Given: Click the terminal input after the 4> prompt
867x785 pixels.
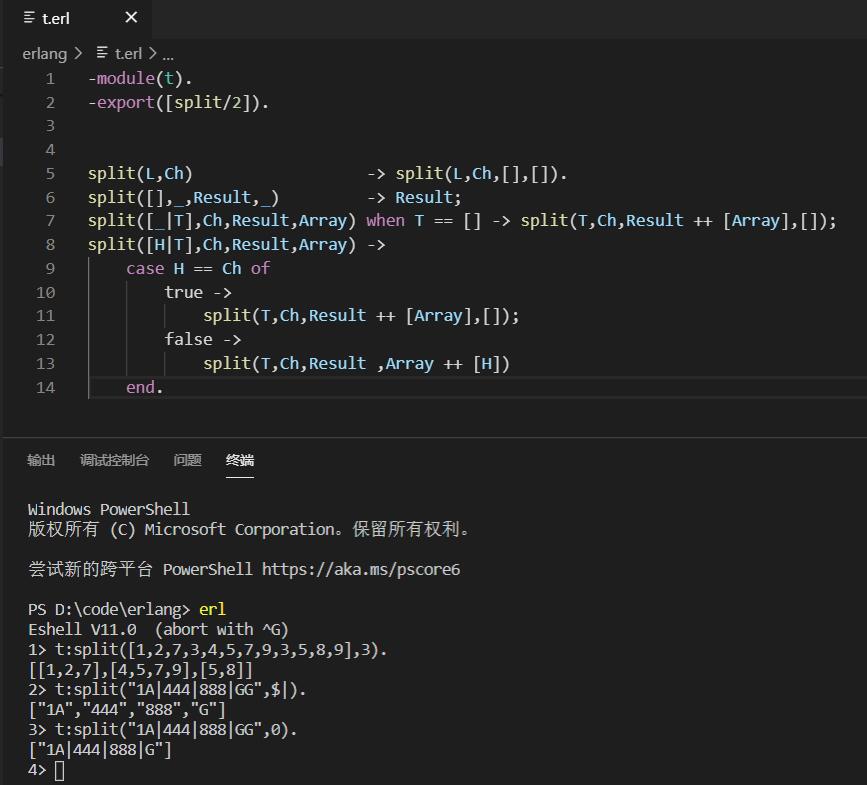Looking at the screenshot, I should click(x=58, y=770).
